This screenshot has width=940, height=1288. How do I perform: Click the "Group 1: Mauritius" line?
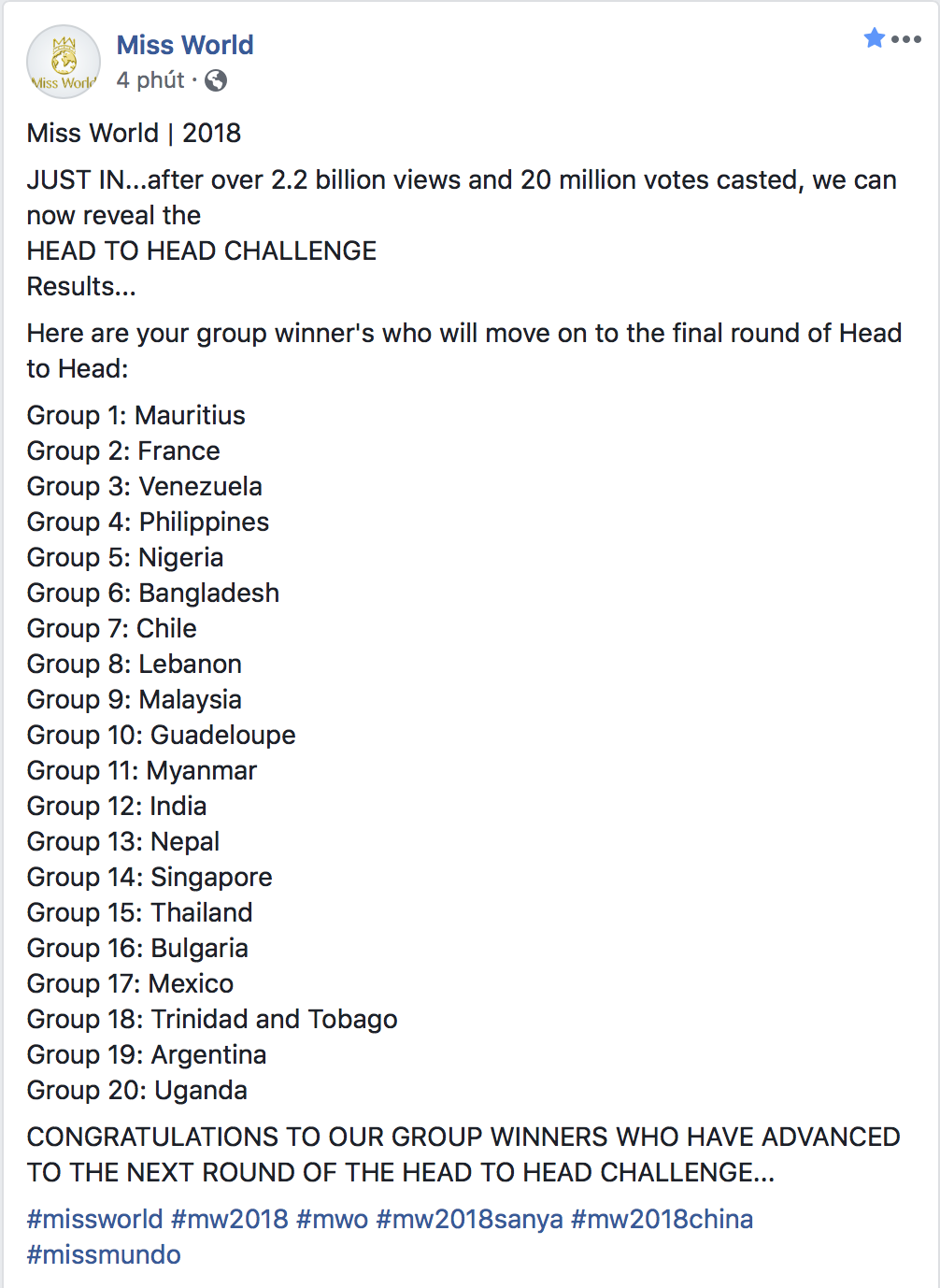click(136, 415)
